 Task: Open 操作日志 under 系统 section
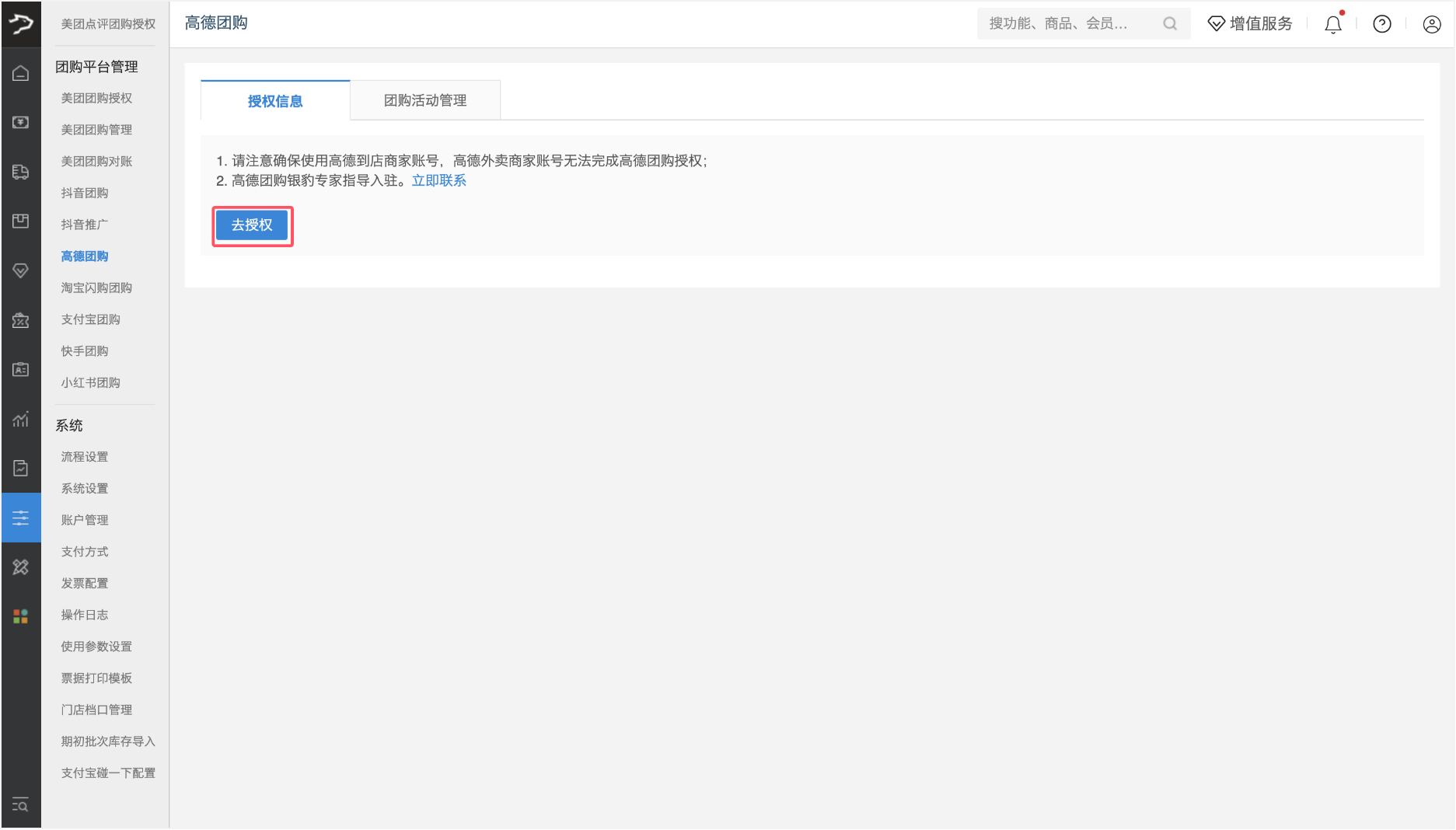click(85, 615)
